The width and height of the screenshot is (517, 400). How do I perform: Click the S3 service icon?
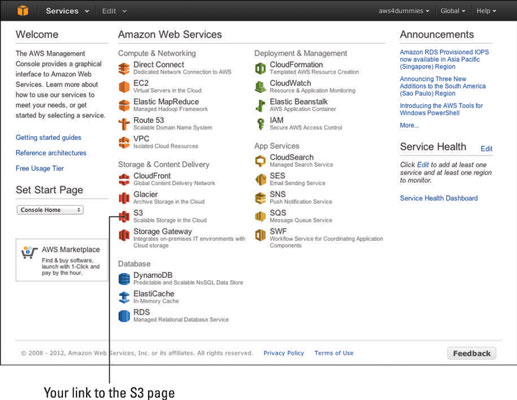coord(124,217)
